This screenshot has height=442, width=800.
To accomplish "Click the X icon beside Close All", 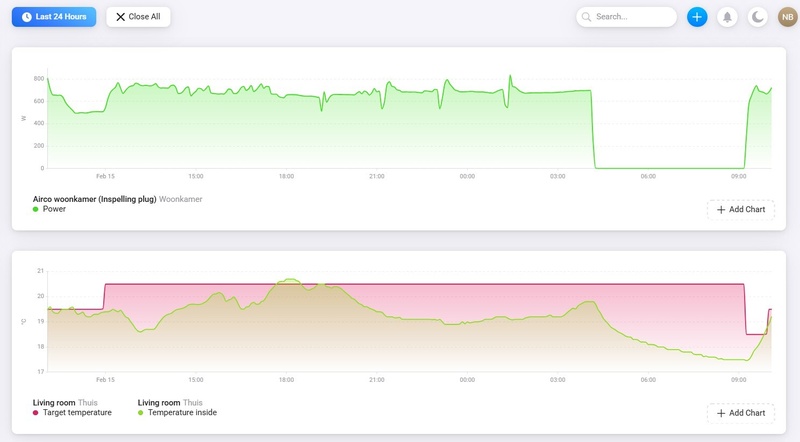I will pos(121,17).
